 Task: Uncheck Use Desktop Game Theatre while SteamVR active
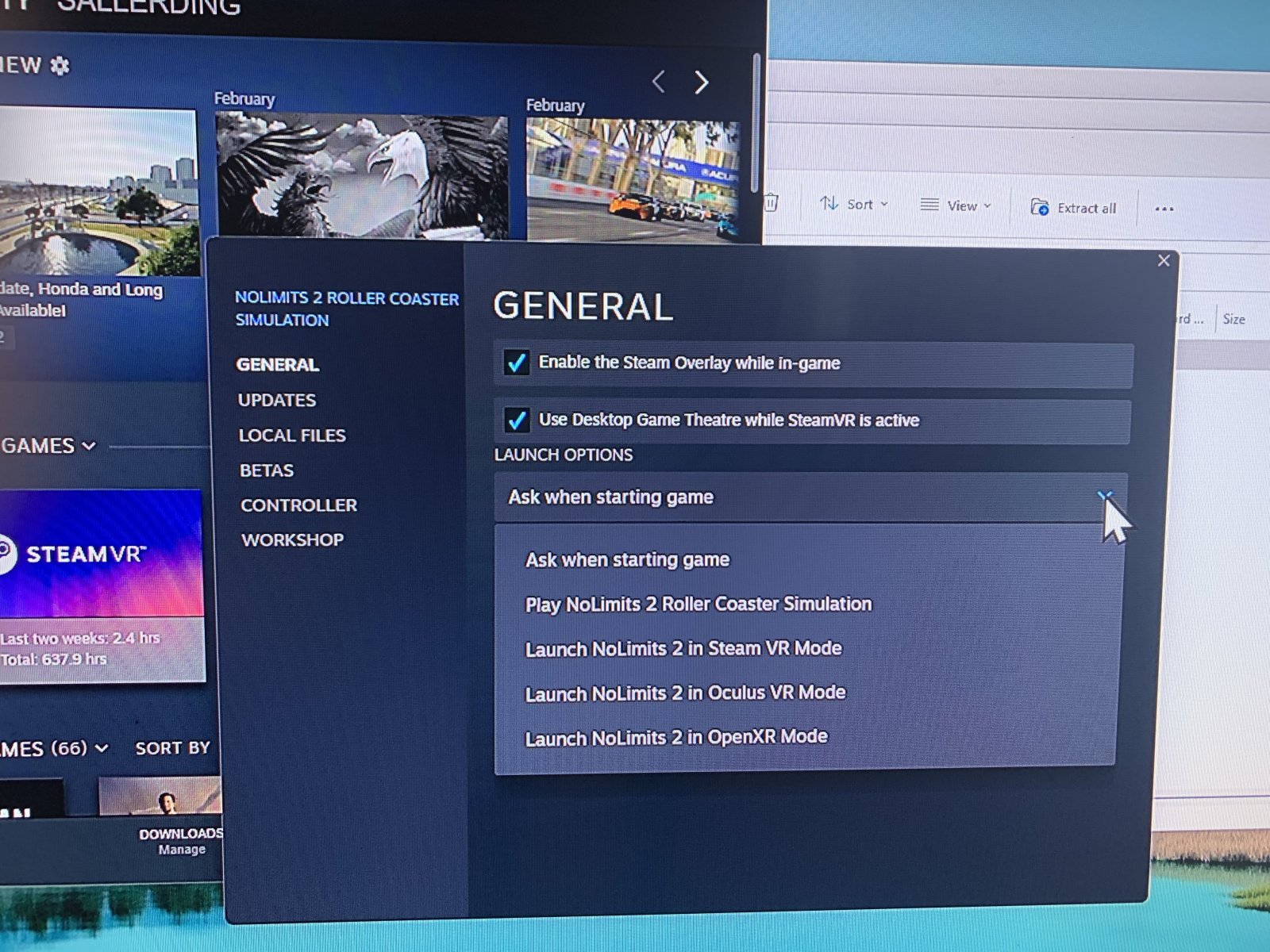coord(517,420)
